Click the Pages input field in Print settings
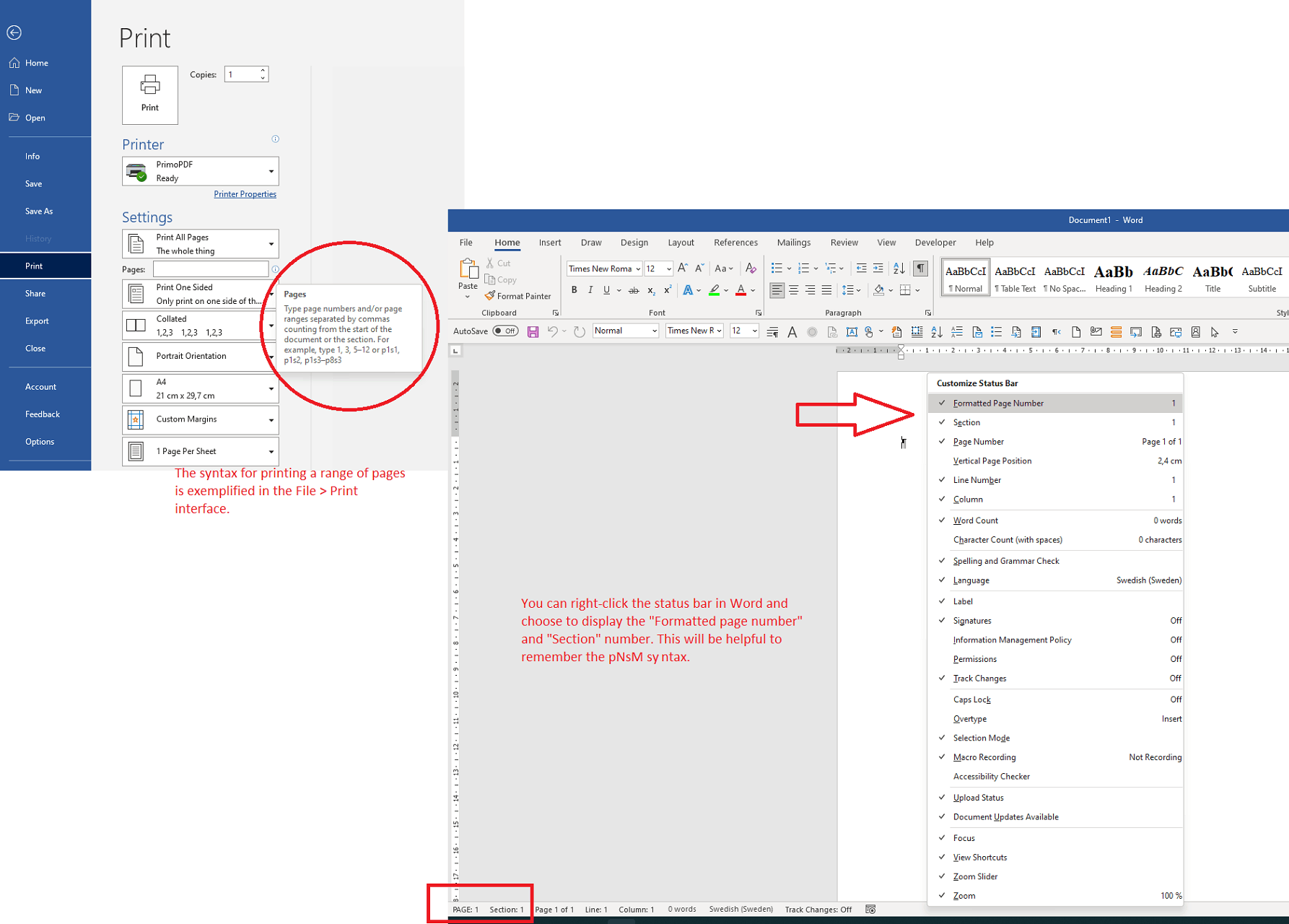Screen dimensions: 1289x924 coord(211,269)
